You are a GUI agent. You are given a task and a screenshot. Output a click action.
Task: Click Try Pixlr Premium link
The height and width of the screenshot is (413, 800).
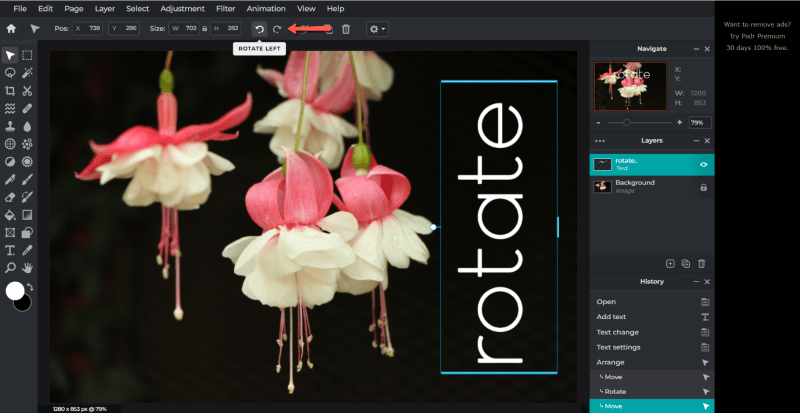(757, 36)
